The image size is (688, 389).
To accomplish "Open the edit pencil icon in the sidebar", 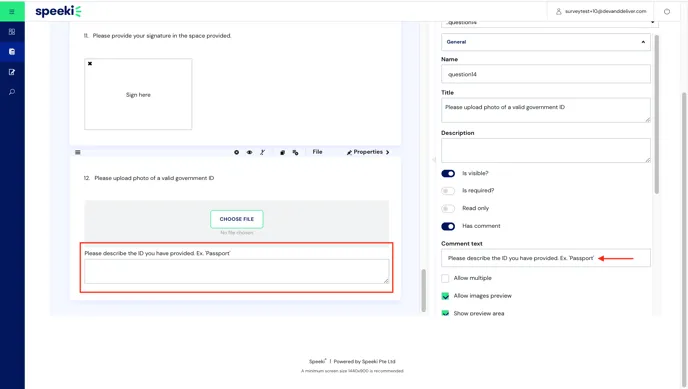I will point(12,72).
